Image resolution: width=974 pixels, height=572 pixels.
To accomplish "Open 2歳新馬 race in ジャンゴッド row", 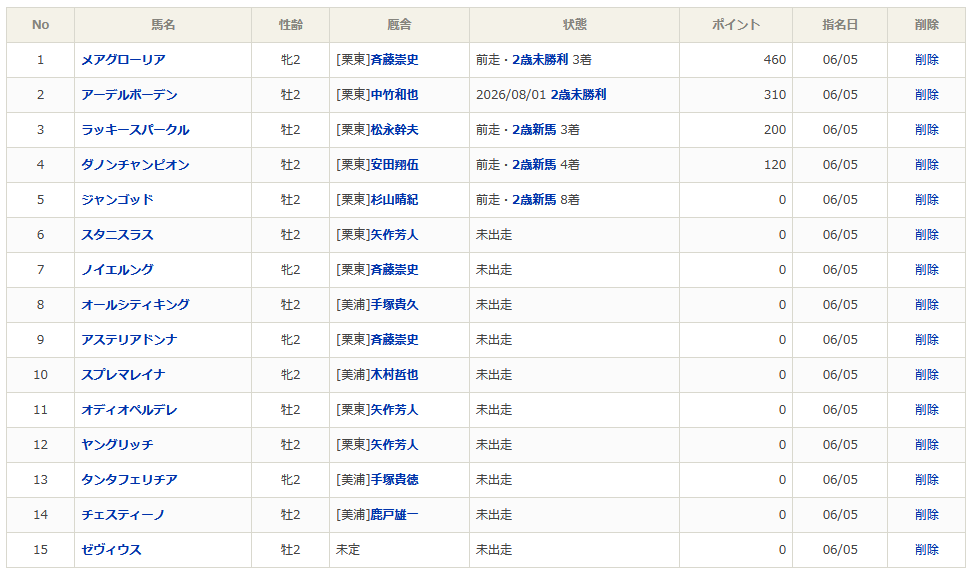I will (x=534, y=199).
